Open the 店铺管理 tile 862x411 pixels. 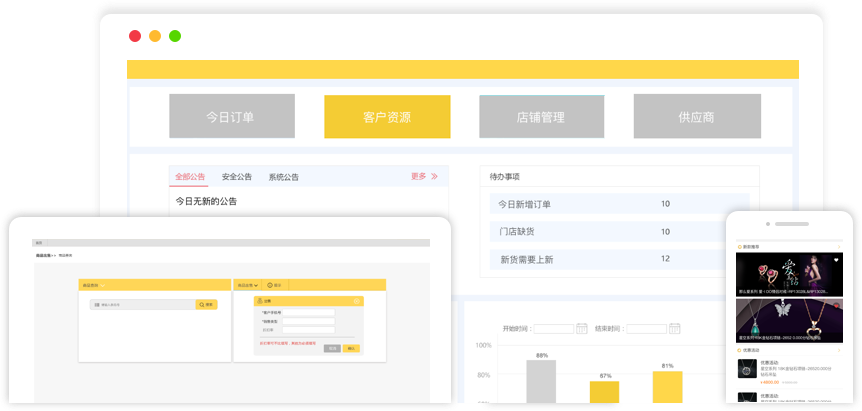[x=541, y=116]
